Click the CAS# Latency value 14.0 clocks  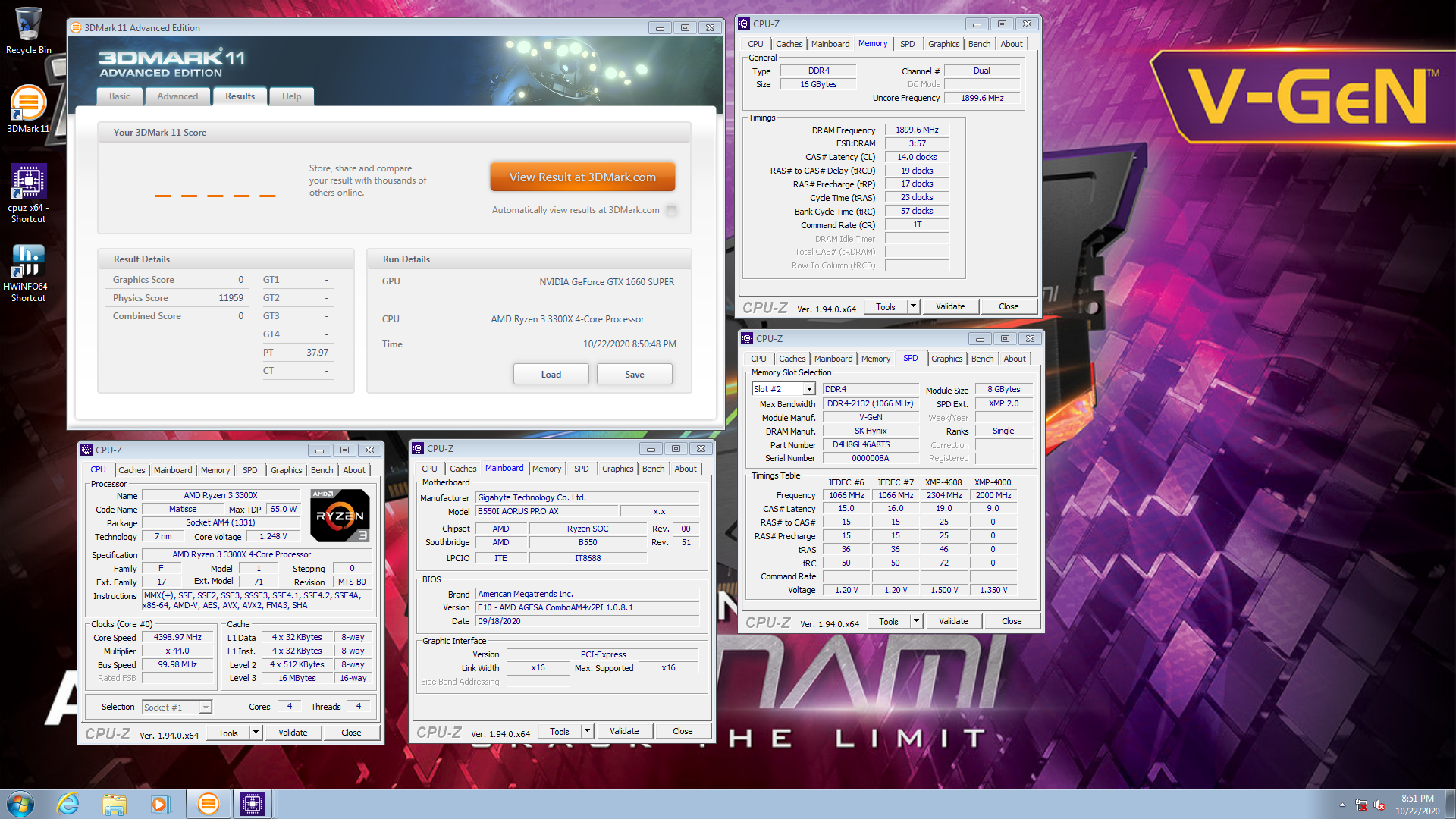pos(917,157)
